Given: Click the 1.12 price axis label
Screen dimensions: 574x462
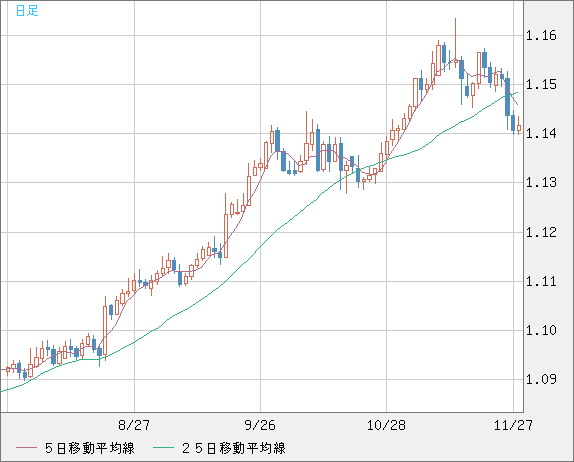Looking at the screenshot, I should point(541,232).
